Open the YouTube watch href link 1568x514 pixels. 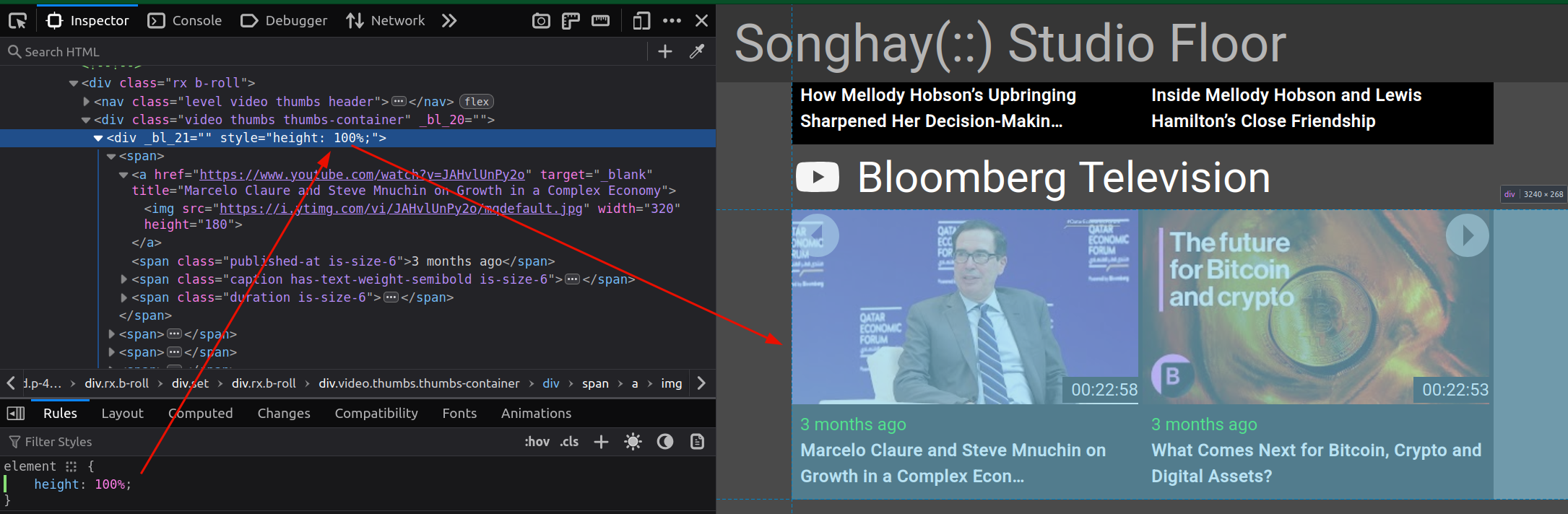(x=362, y=175)
